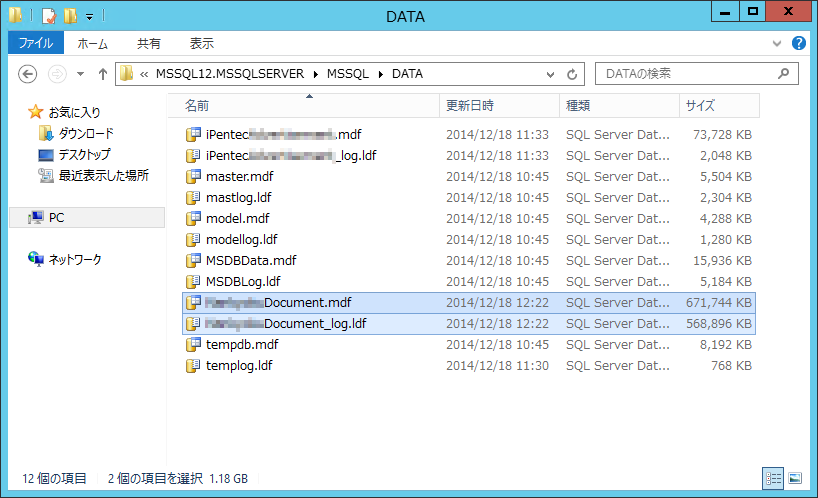Open 最近表示した場所 in navigation pane

click(x=103, y=175)
